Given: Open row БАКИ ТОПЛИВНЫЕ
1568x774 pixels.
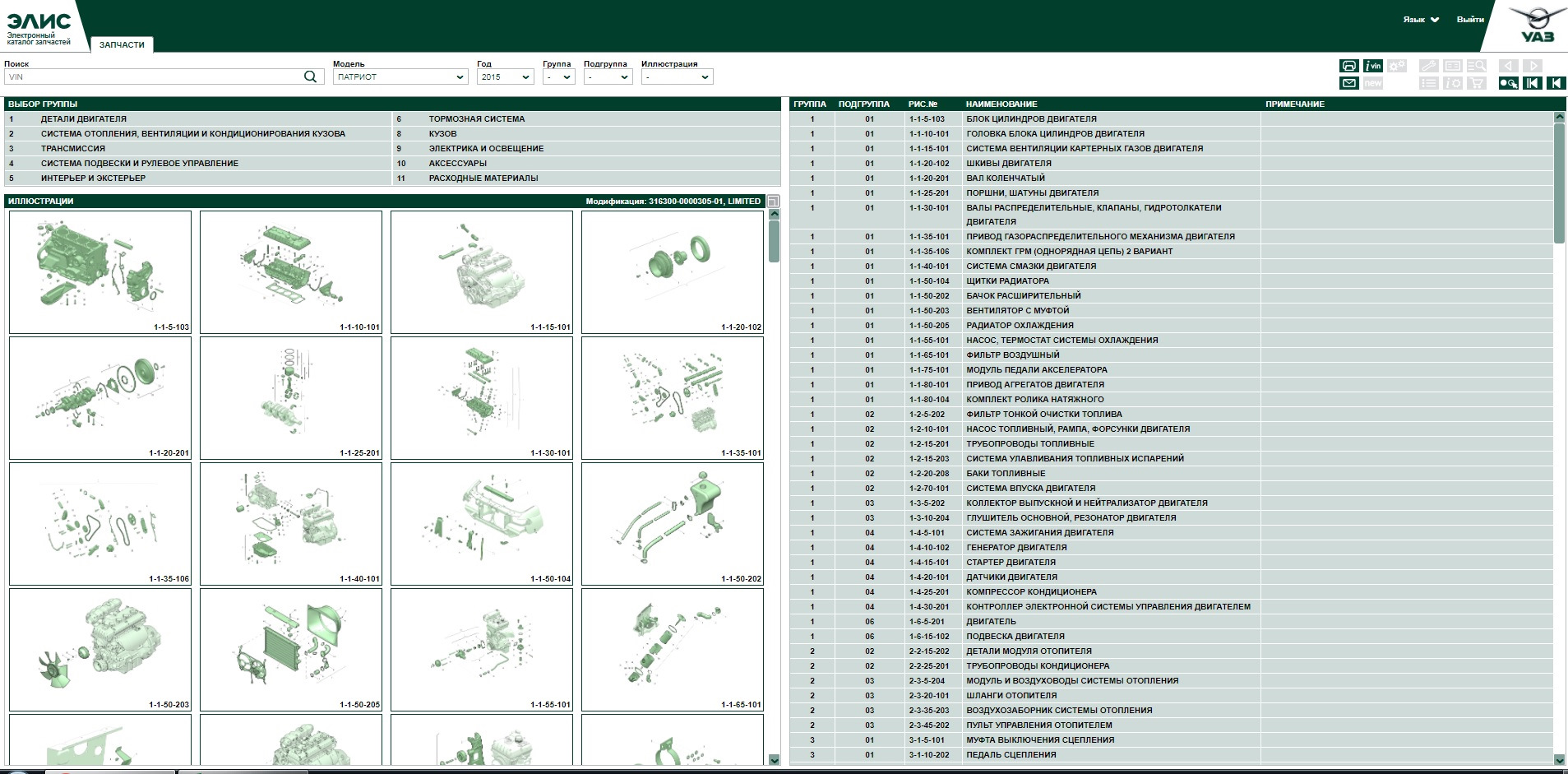Looking at the screenshot, I should (x=1172, y=474).
